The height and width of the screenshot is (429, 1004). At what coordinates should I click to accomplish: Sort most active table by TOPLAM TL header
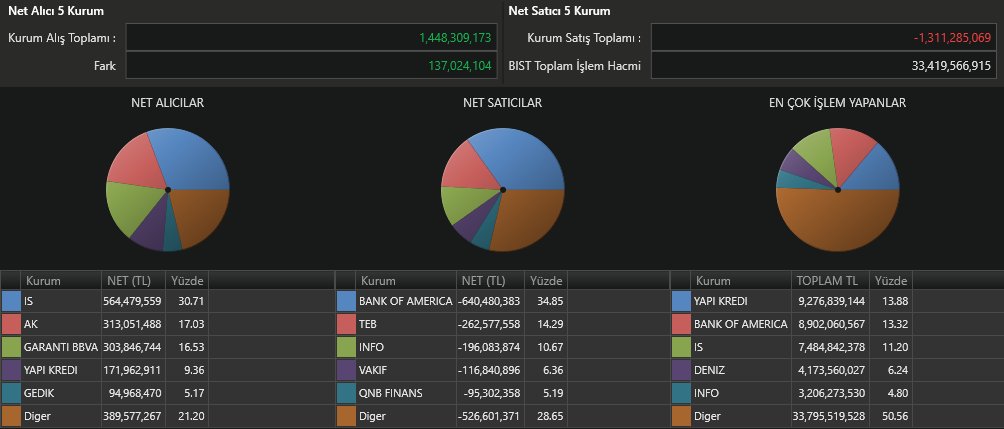pyautogui.click(x=831, y=280)
